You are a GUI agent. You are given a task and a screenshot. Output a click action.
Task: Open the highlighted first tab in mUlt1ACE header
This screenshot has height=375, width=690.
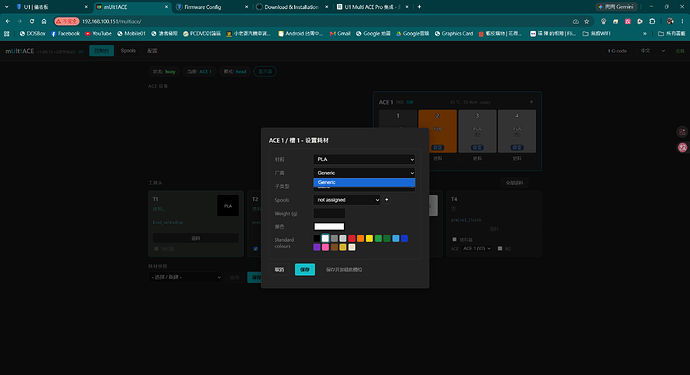pyautogui.click(x=102, y=51)
